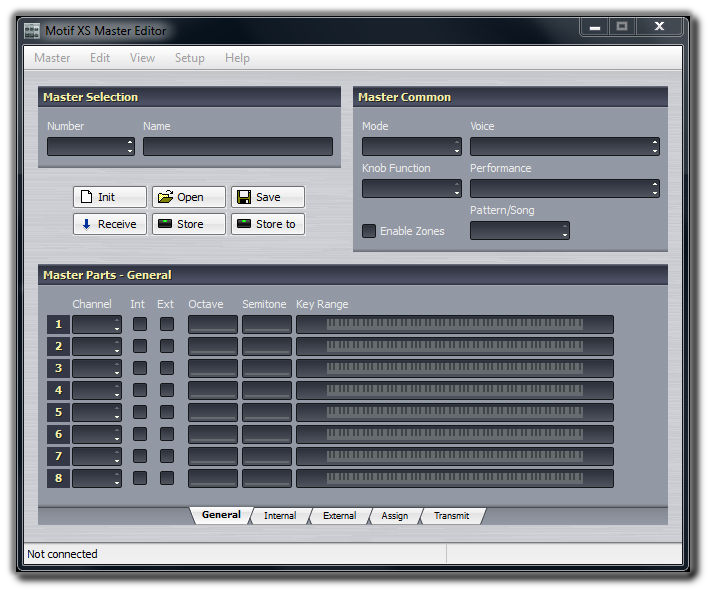Toggle Int checkbox for part 1

point(140,324)
